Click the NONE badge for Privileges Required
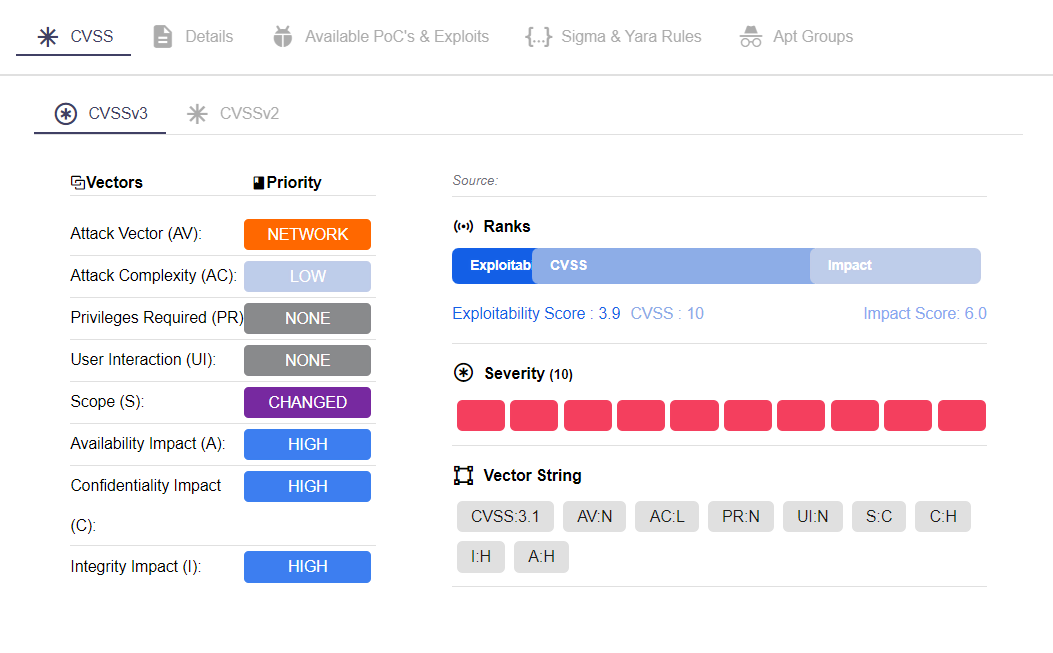The image size is (1053, 653). pos(308,318)
